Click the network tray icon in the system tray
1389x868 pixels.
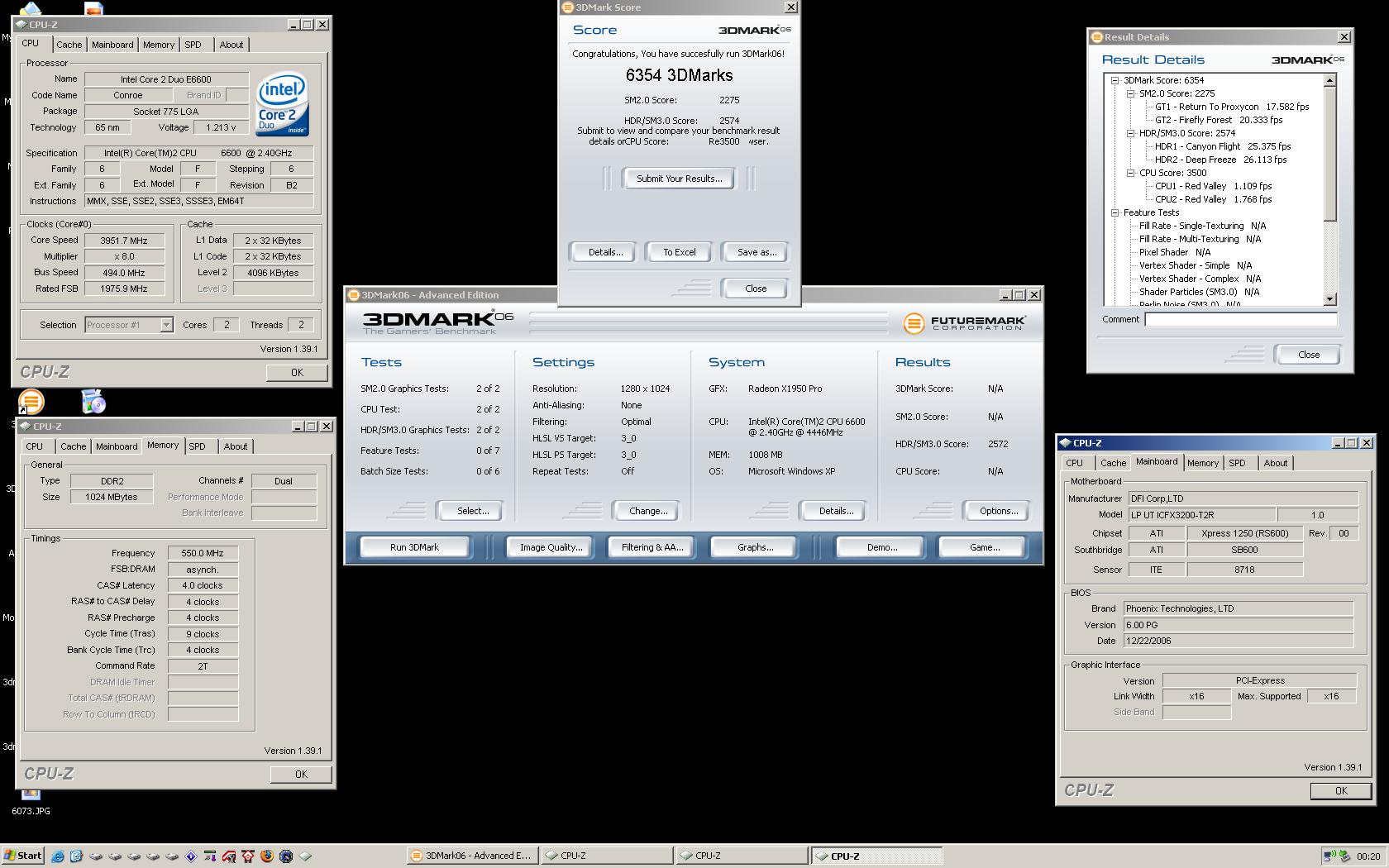(x=1329, y=856)
